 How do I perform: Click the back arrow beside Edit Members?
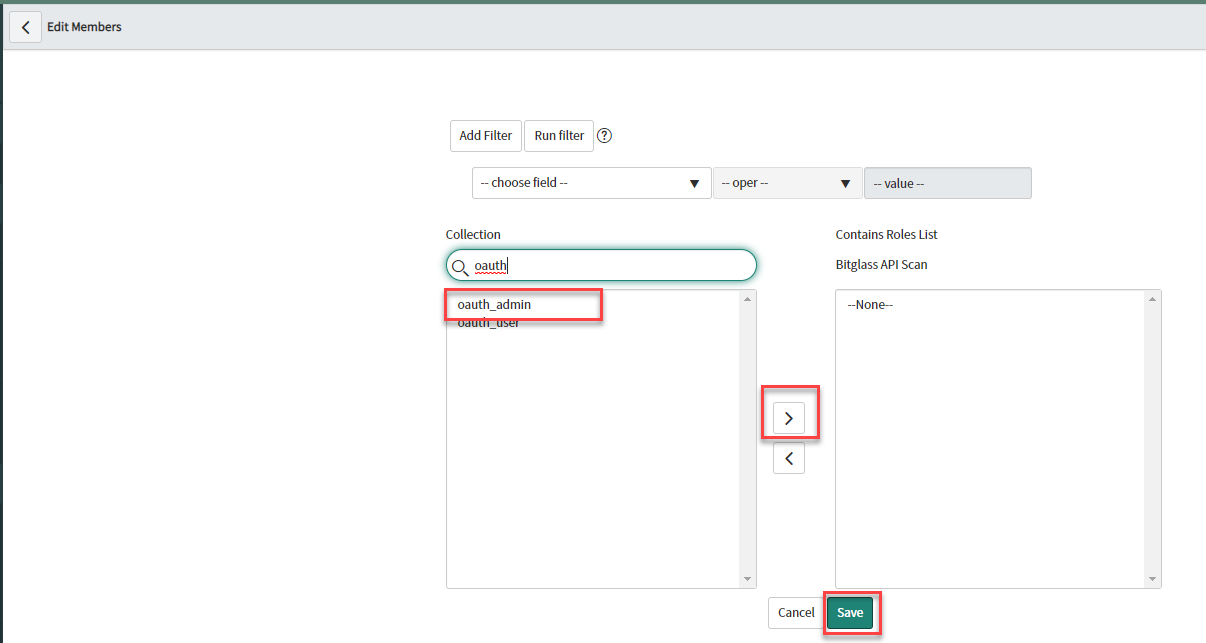tap(25, 27)
